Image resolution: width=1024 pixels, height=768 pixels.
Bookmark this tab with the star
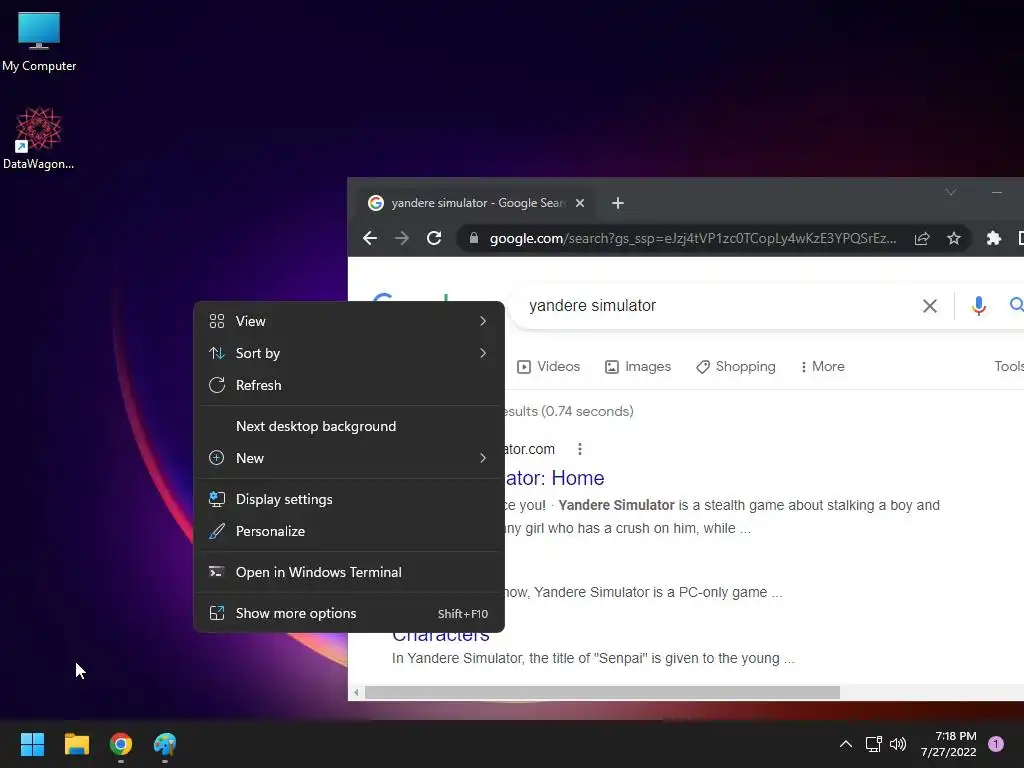coord(954,238)
